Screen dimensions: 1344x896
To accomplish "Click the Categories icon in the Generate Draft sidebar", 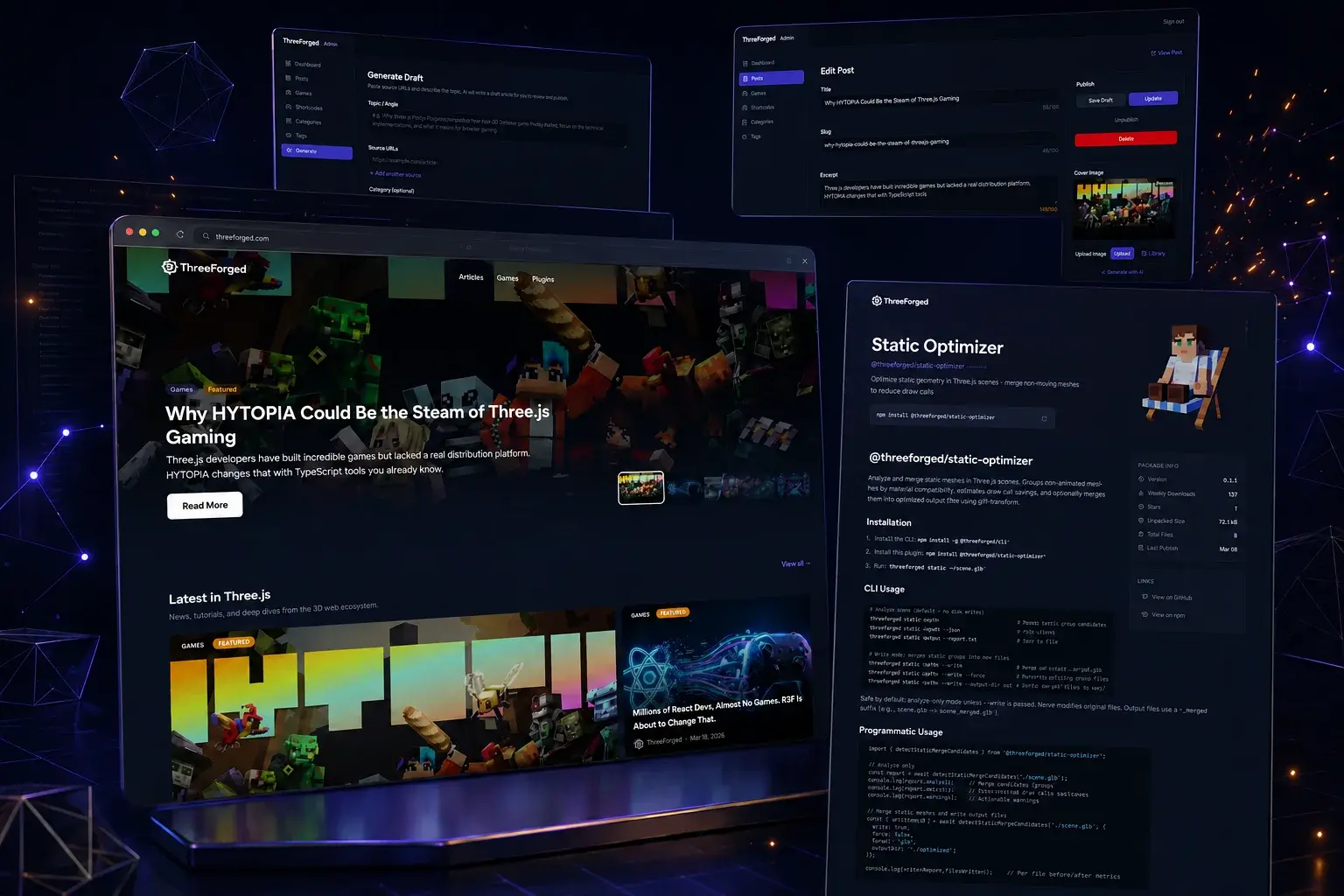I will click(288, 121).
